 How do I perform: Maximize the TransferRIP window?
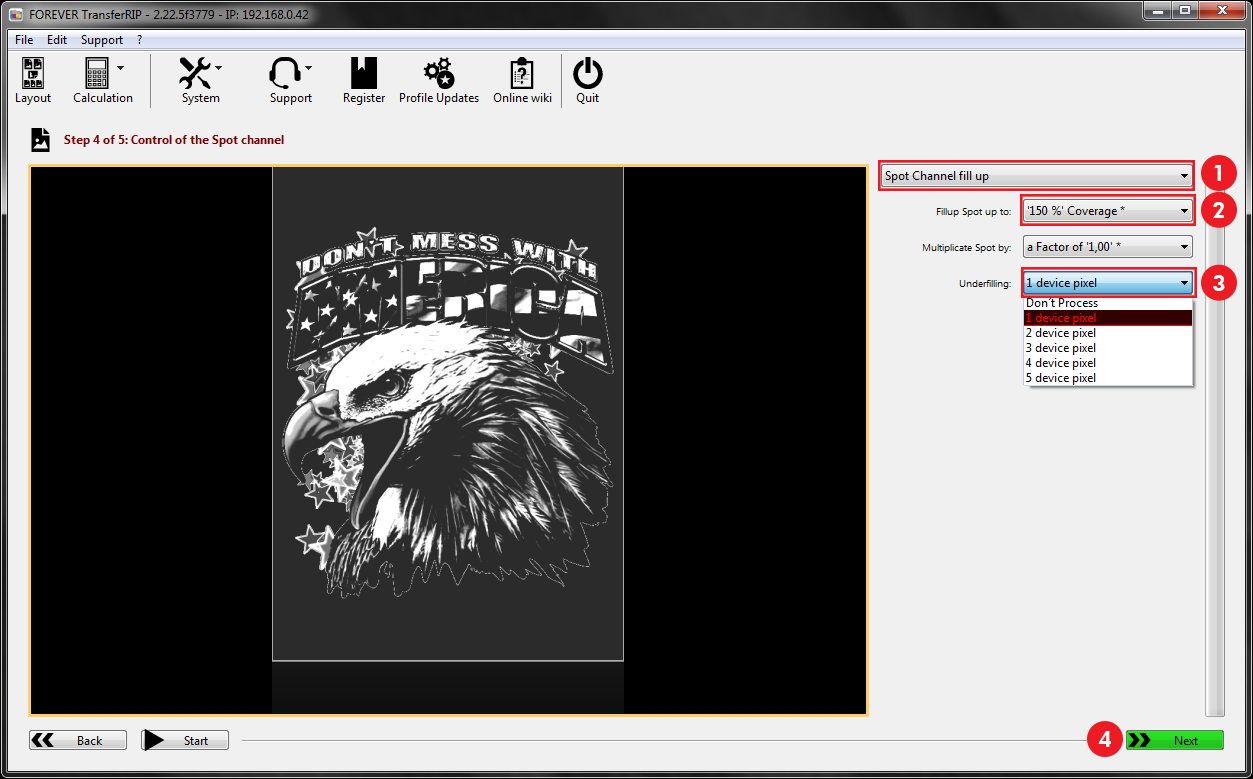(x=1183, y=10)
